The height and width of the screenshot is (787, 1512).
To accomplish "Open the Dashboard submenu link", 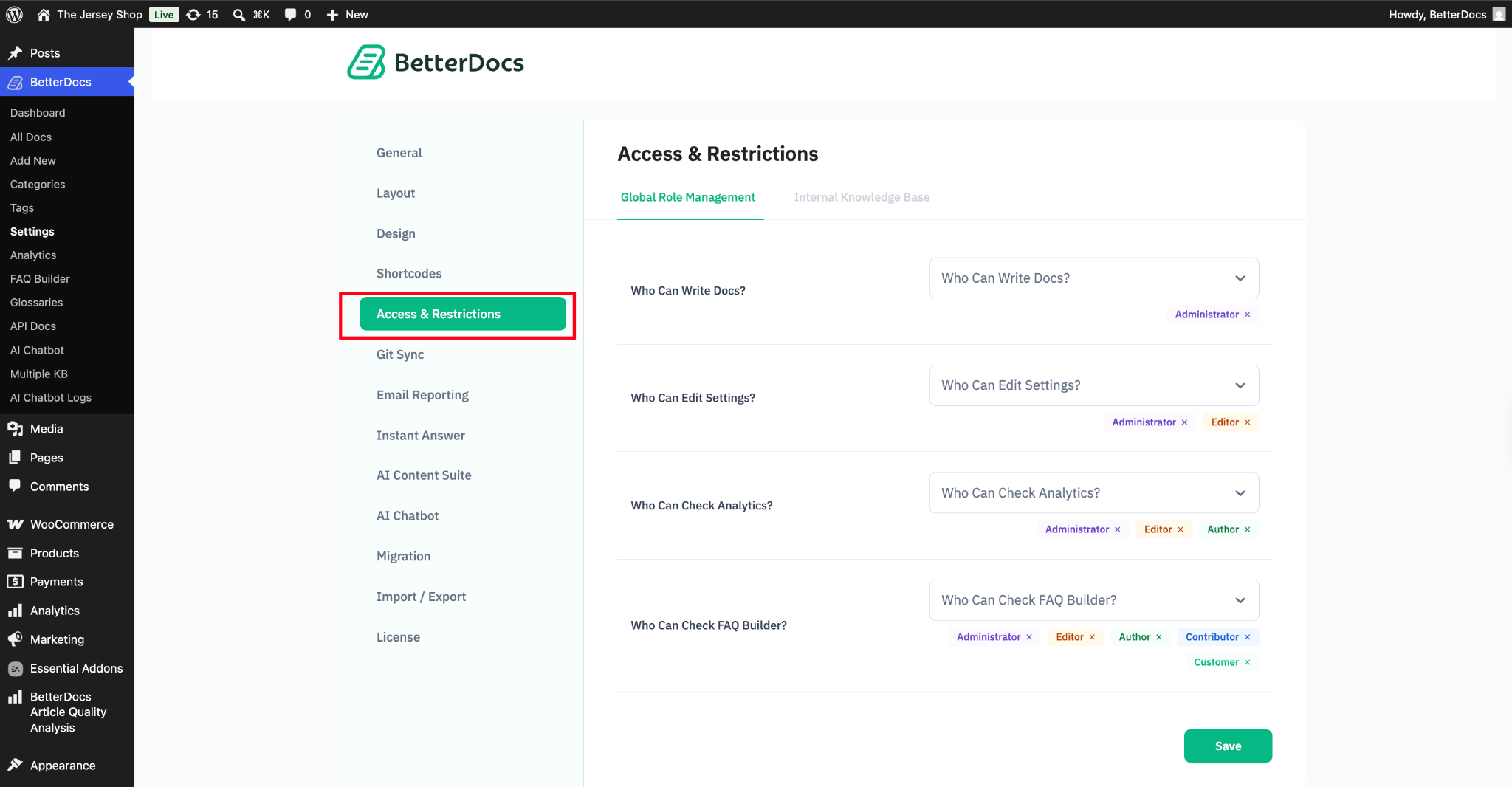I will tap(38, 113).
